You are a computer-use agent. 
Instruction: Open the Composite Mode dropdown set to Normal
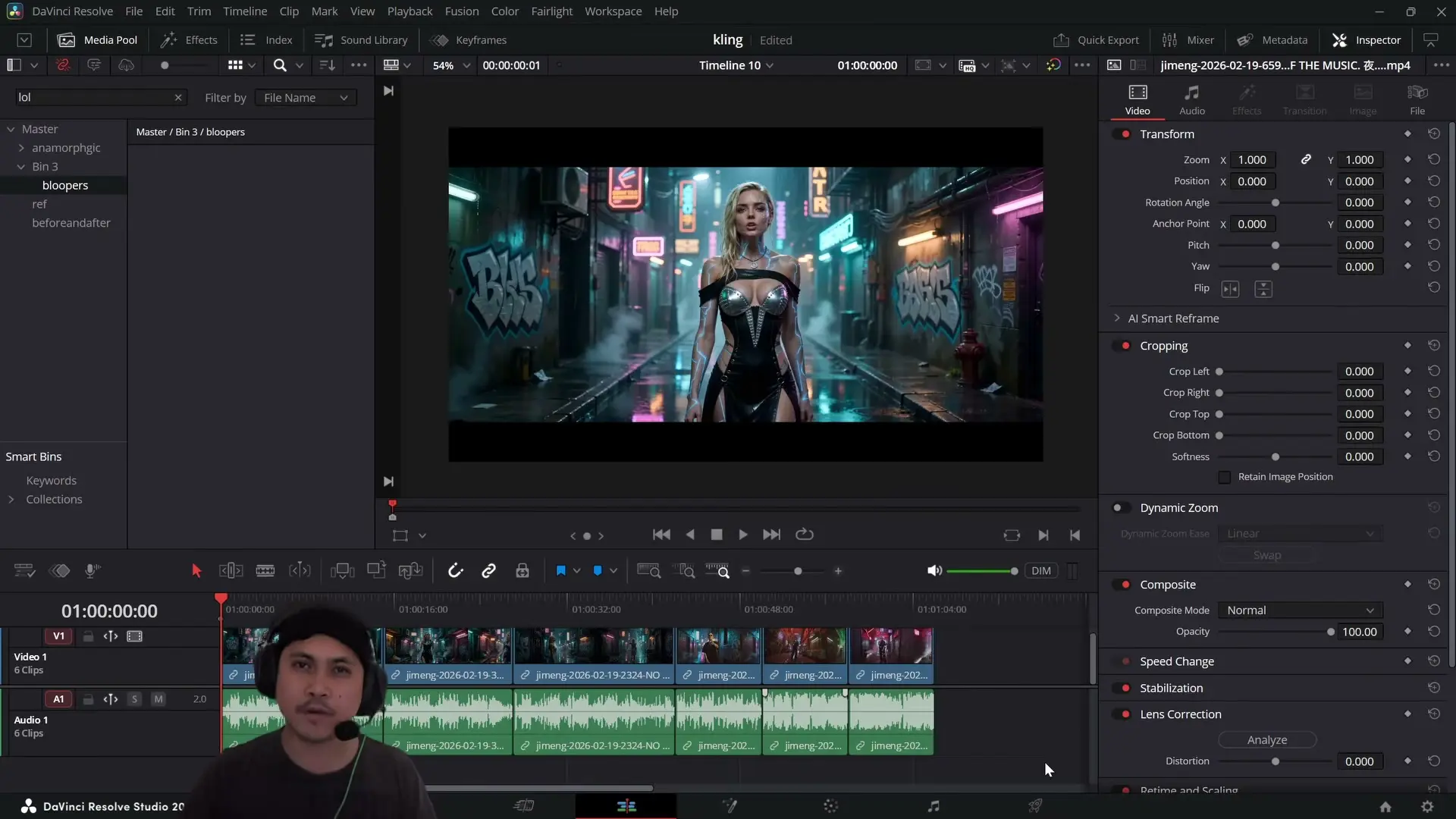[x=1298, y=610]
